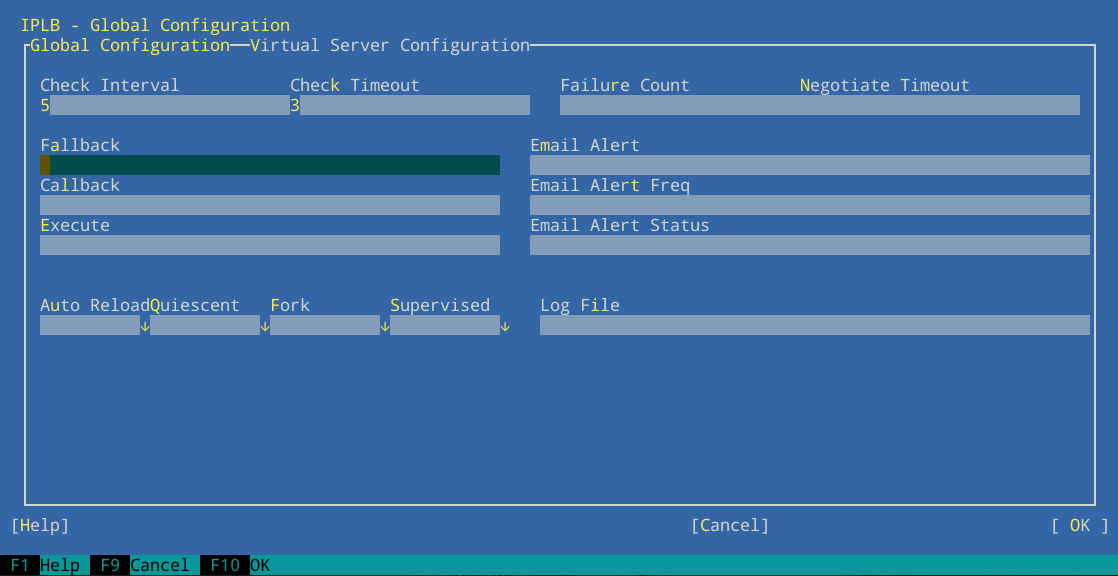Viewport: 1118px width, 576px height.
Task: Focus the Callback input field
Action: click(x=270, y=205)
